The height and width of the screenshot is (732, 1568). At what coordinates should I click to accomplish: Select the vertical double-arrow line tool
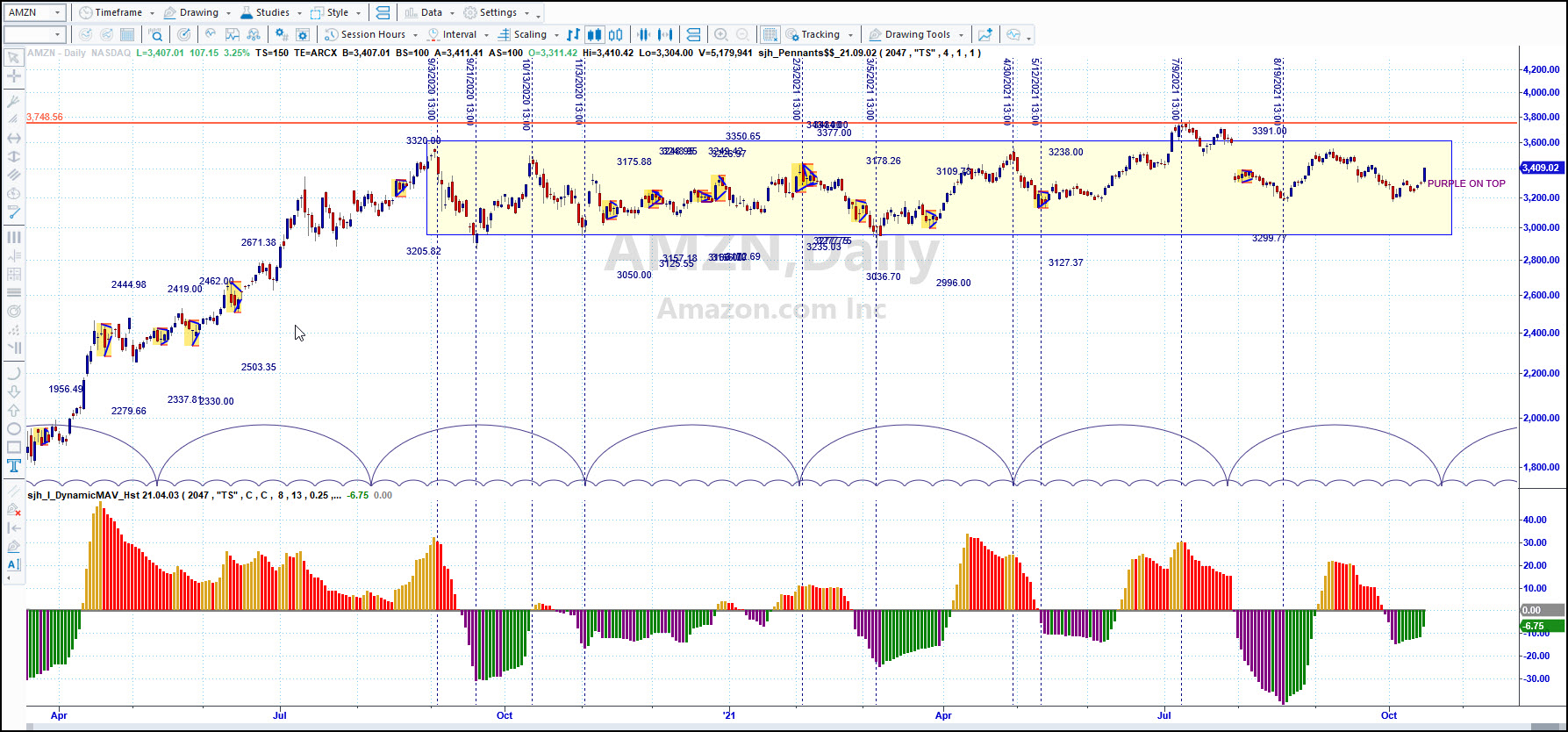(x=13, y=156)
